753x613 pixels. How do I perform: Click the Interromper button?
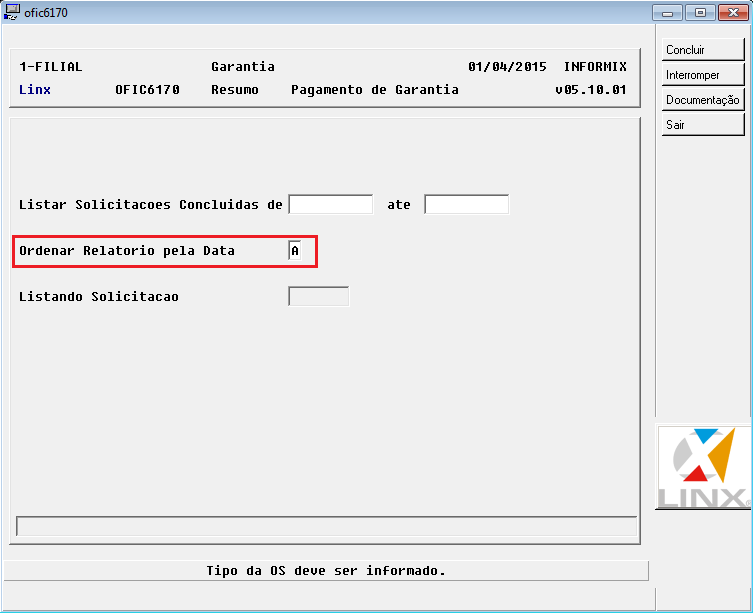pyautogui.click(x=703, y=74)
